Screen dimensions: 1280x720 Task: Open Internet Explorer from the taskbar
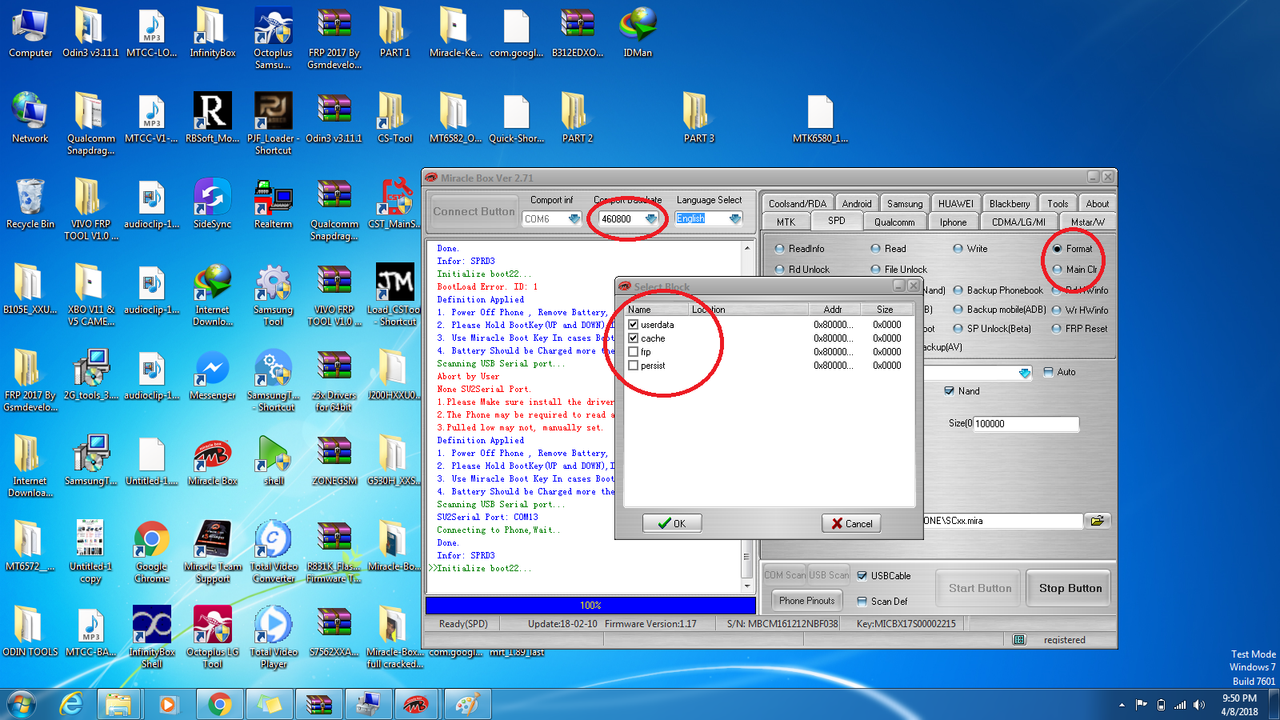click(x=72, y=702)
